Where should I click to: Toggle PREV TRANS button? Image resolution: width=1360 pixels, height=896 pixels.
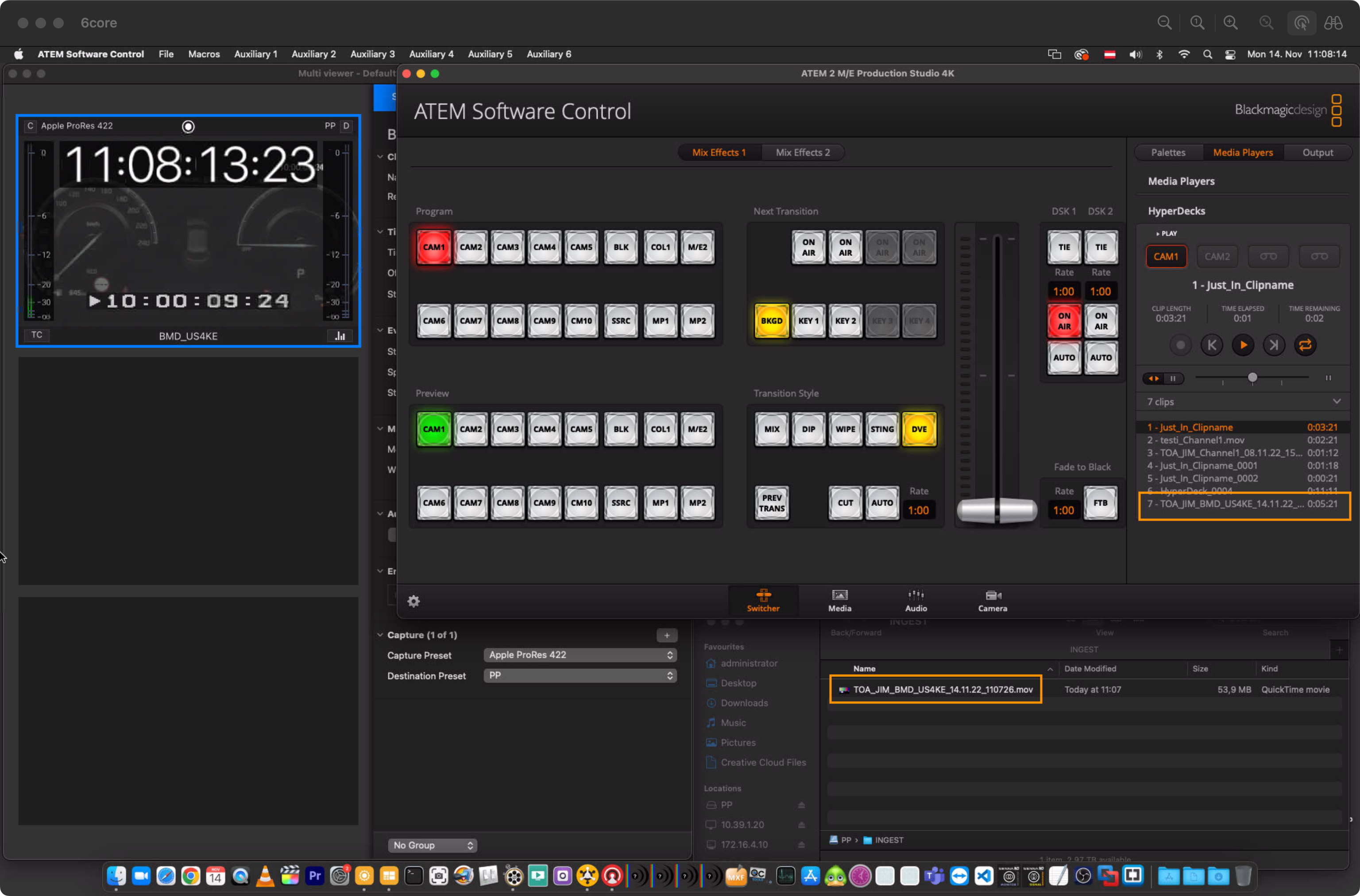point(772,503)
